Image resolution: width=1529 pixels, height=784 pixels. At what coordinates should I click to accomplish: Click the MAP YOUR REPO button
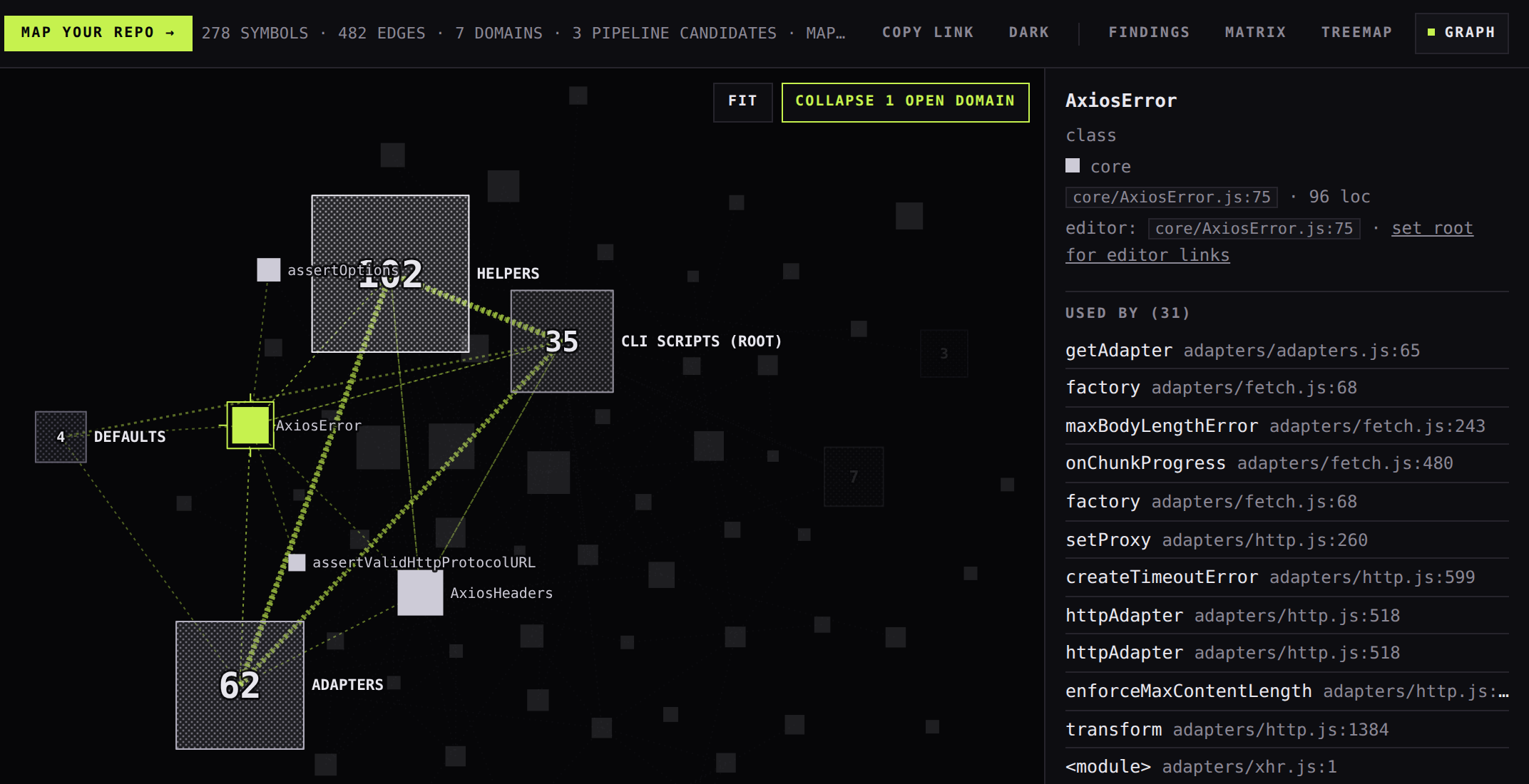point(98,33)
